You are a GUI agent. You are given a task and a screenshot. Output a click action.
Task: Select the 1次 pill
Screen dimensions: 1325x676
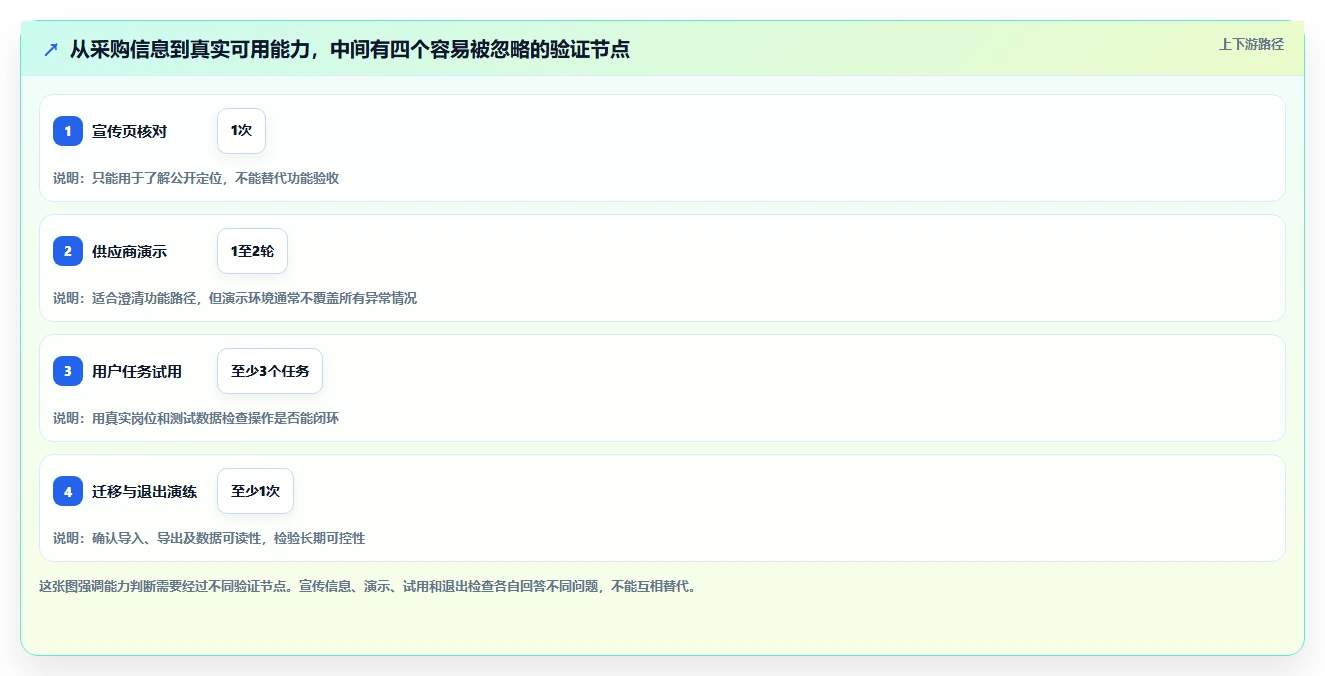coord(241,131)
